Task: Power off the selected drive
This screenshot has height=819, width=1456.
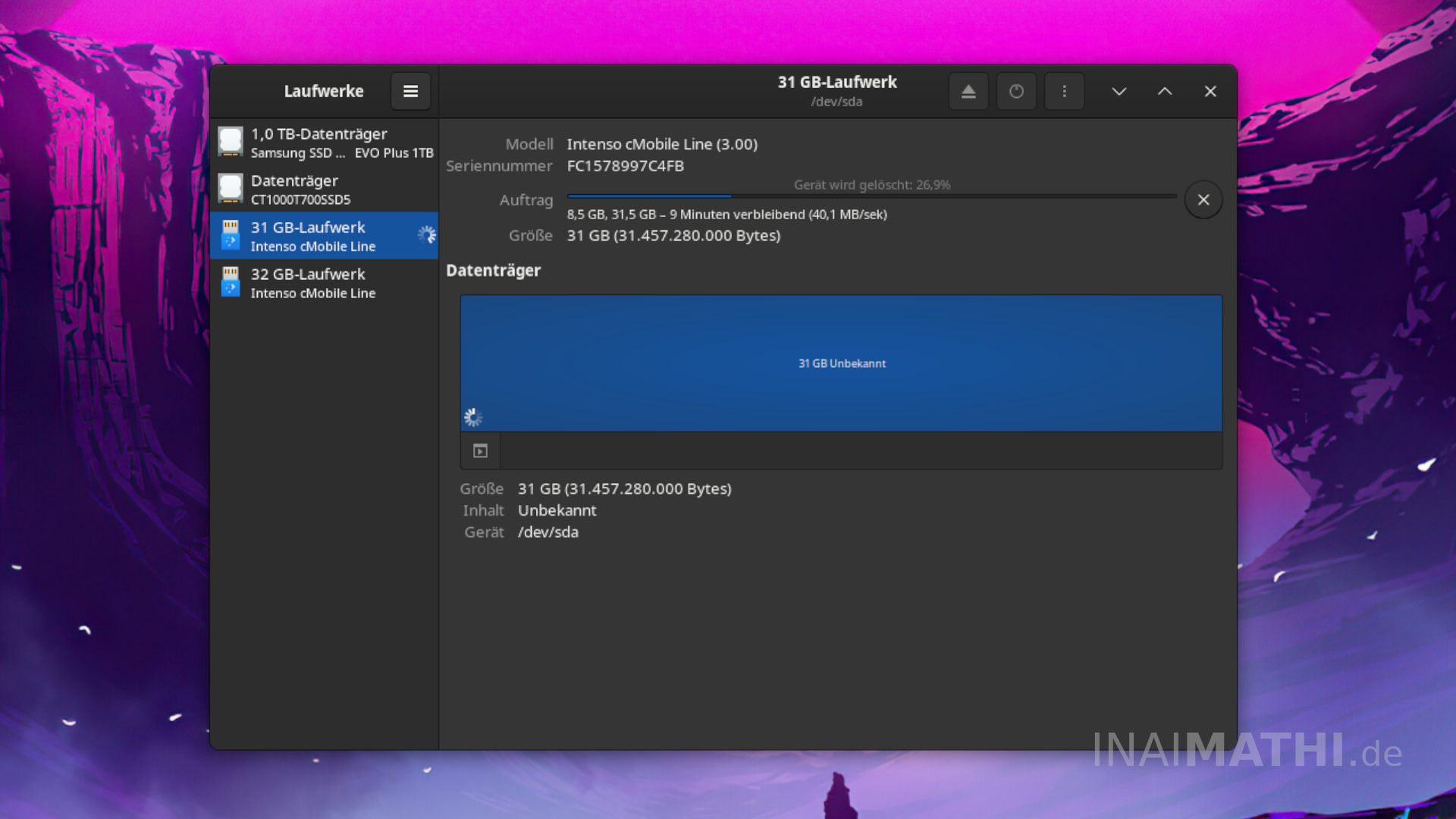Action: click(x=1016, y=91)
